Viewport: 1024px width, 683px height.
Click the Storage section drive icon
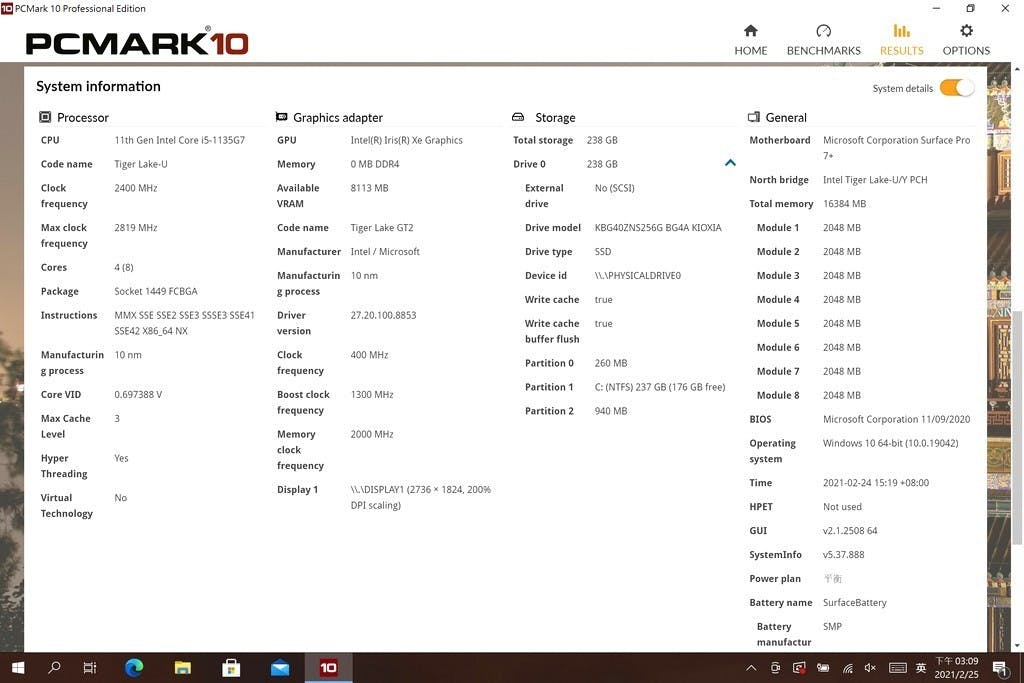(x=518, y=117)
